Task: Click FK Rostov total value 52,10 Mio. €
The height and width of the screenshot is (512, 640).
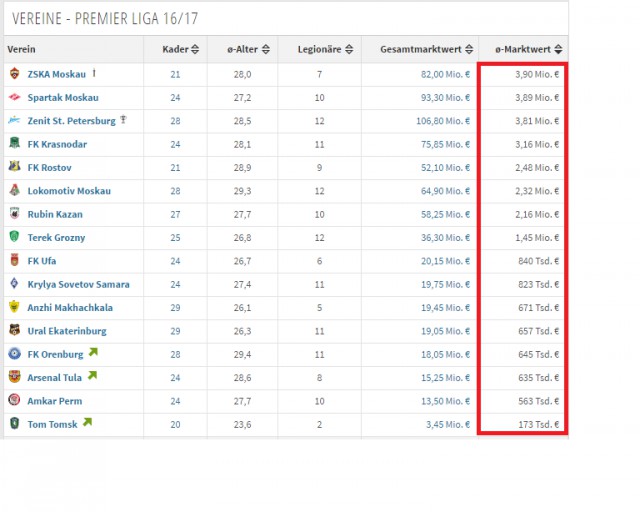Action: tap(445, 167)
